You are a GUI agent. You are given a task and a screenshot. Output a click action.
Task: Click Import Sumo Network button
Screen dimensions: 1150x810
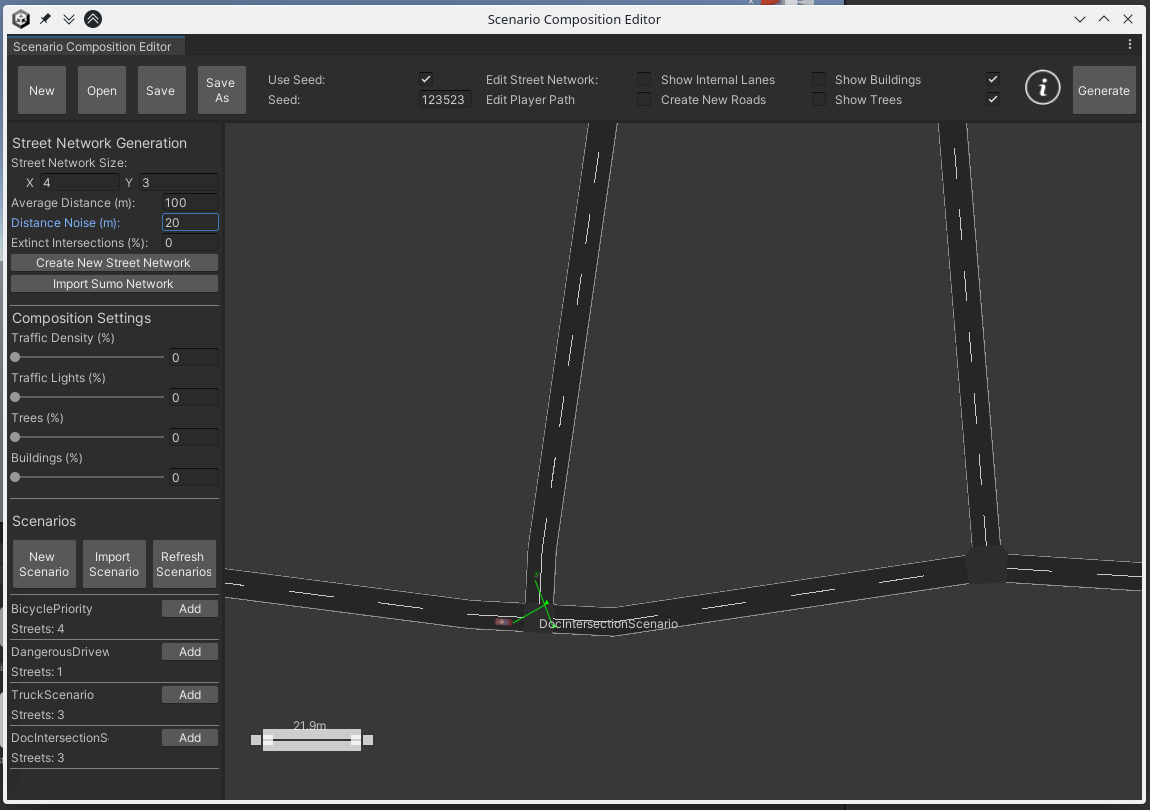click(114, 283)
